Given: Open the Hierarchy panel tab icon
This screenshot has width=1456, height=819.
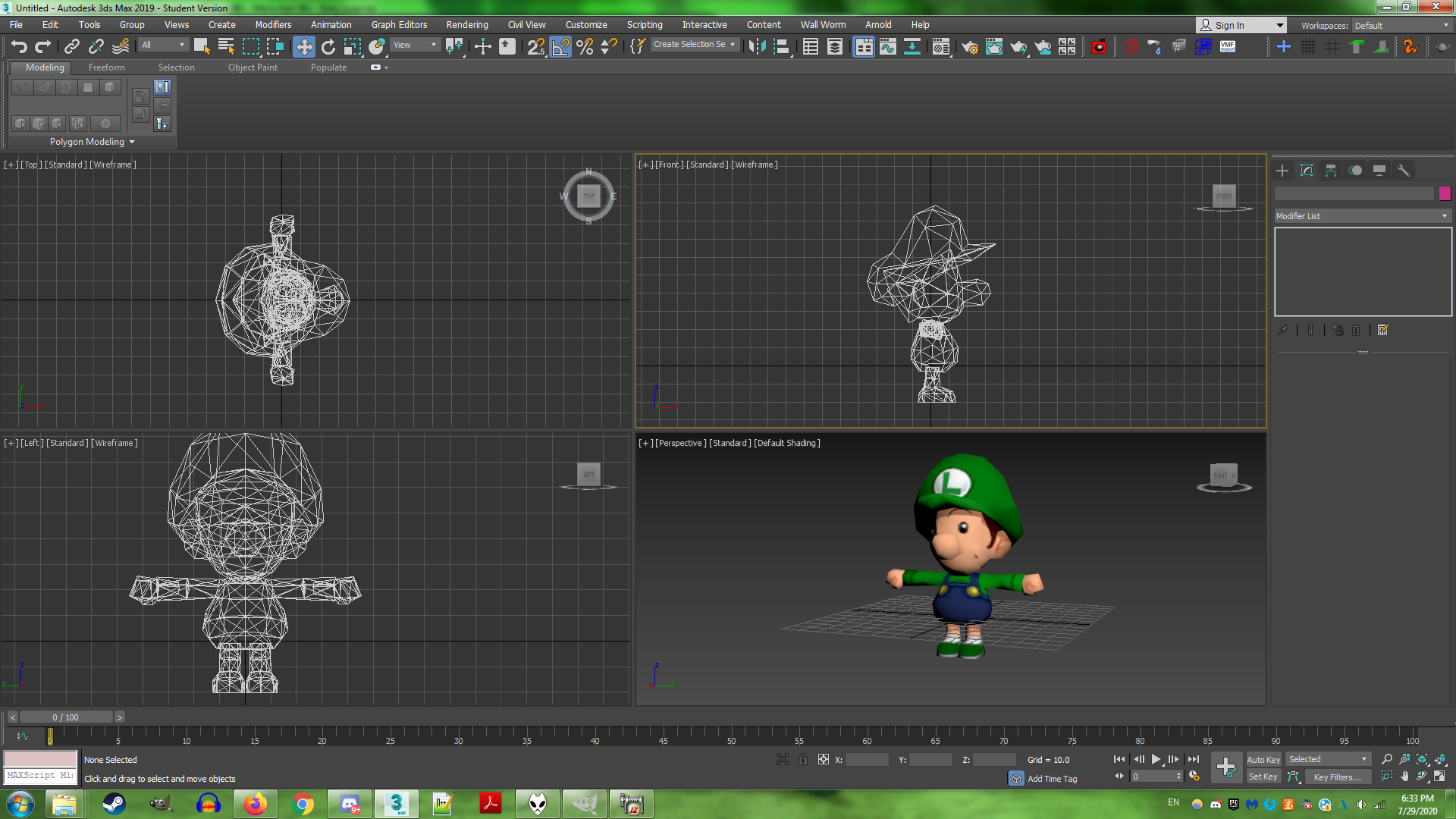Looking at the screenshot, I should pyautogui.click(x=1331, y=171).
